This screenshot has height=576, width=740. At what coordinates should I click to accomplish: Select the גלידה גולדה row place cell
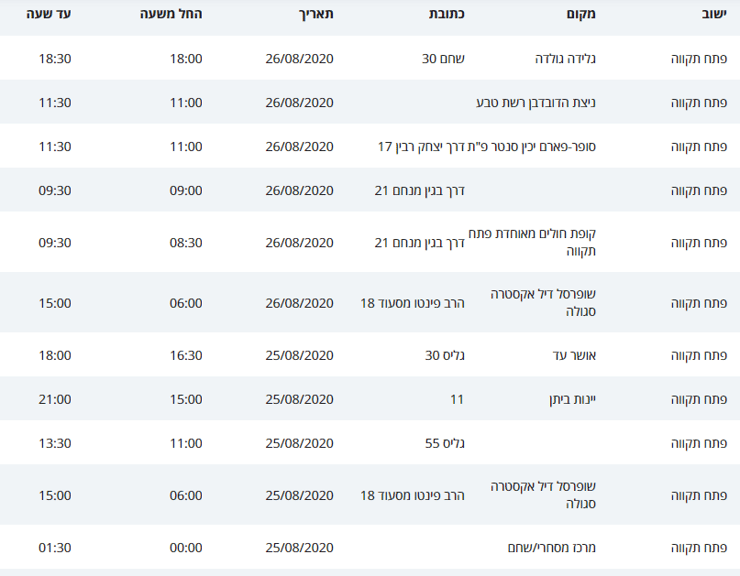click(566, 59)
